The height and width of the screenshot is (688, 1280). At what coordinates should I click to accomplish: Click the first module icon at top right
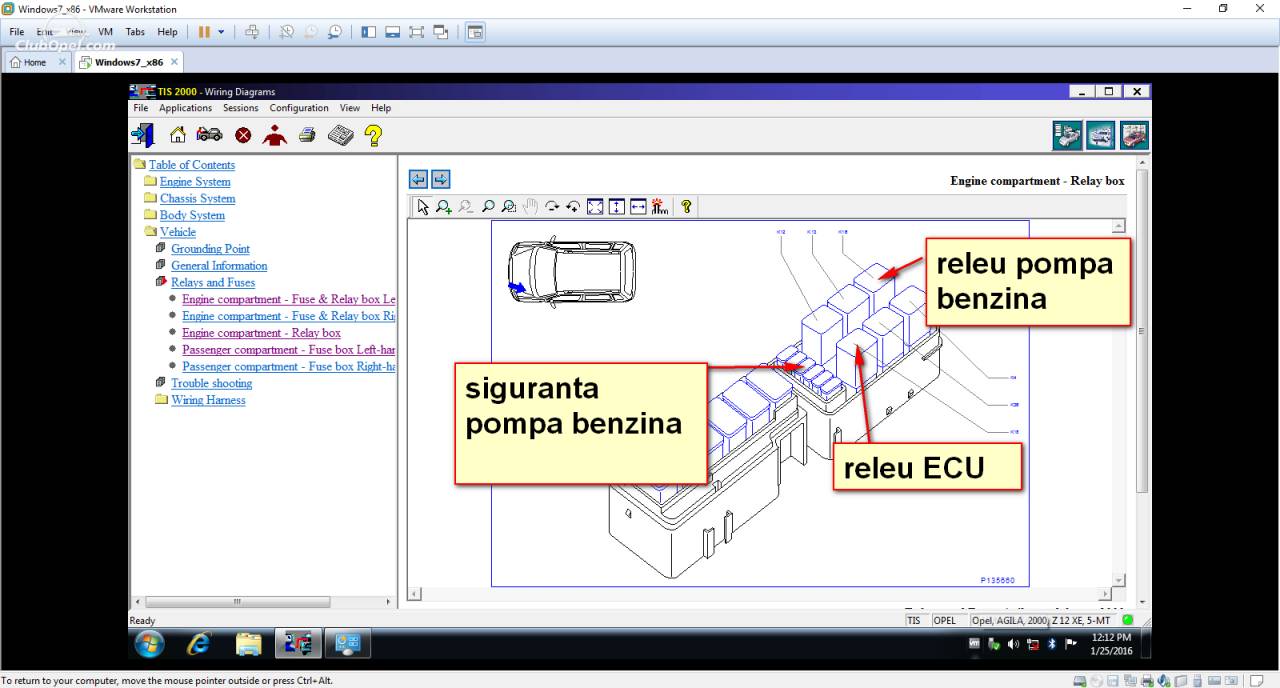(x=1067, y=135)
